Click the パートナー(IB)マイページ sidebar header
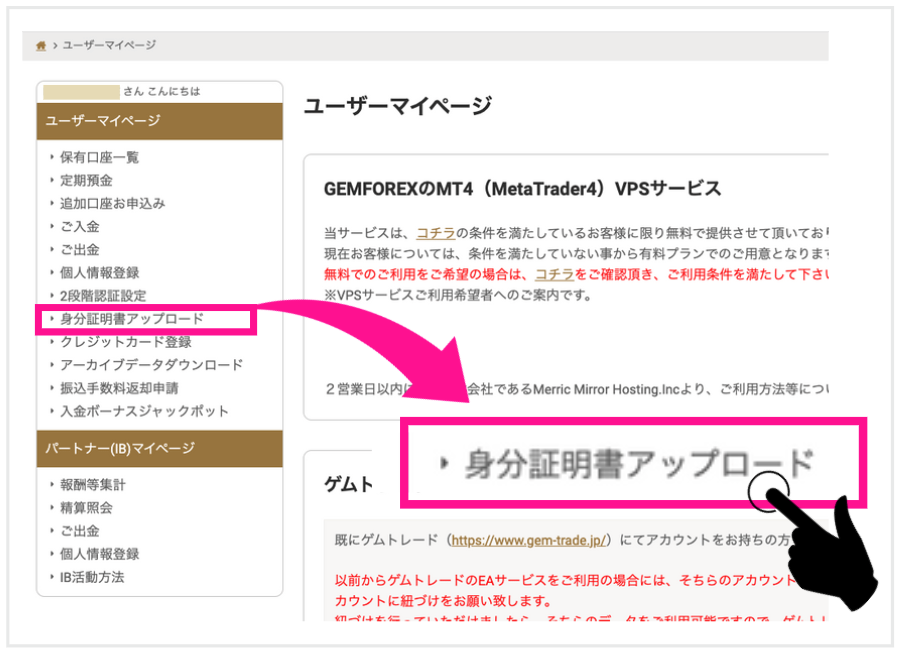Image resolution: width=902 pixels, height=653 pixels. pos(159,448)
